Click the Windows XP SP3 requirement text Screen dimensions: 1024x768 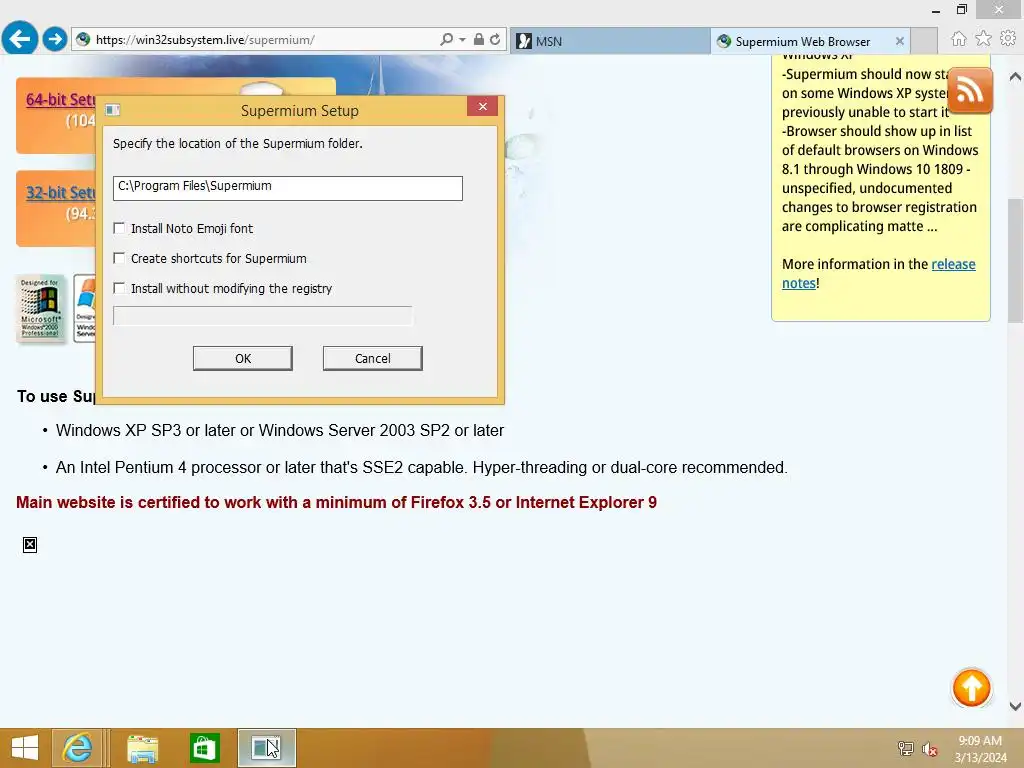pyautogui.click(x=280, y=430)
